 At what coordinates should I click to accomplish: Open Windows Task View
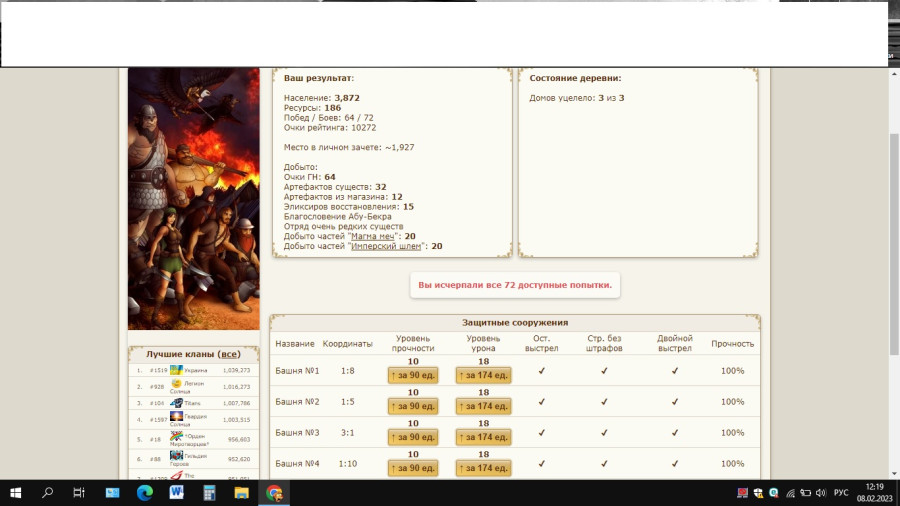[x=79, y=493]
